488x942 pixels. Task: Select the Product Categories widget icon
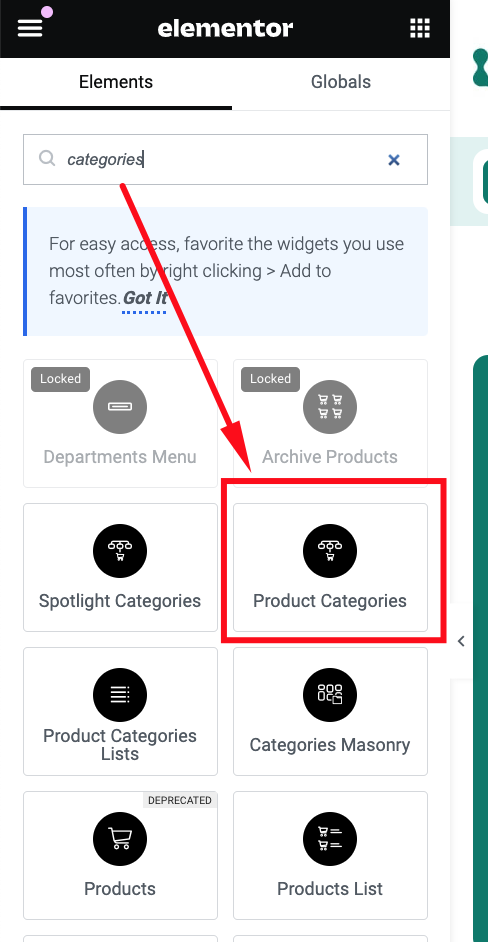click(330, 550)
